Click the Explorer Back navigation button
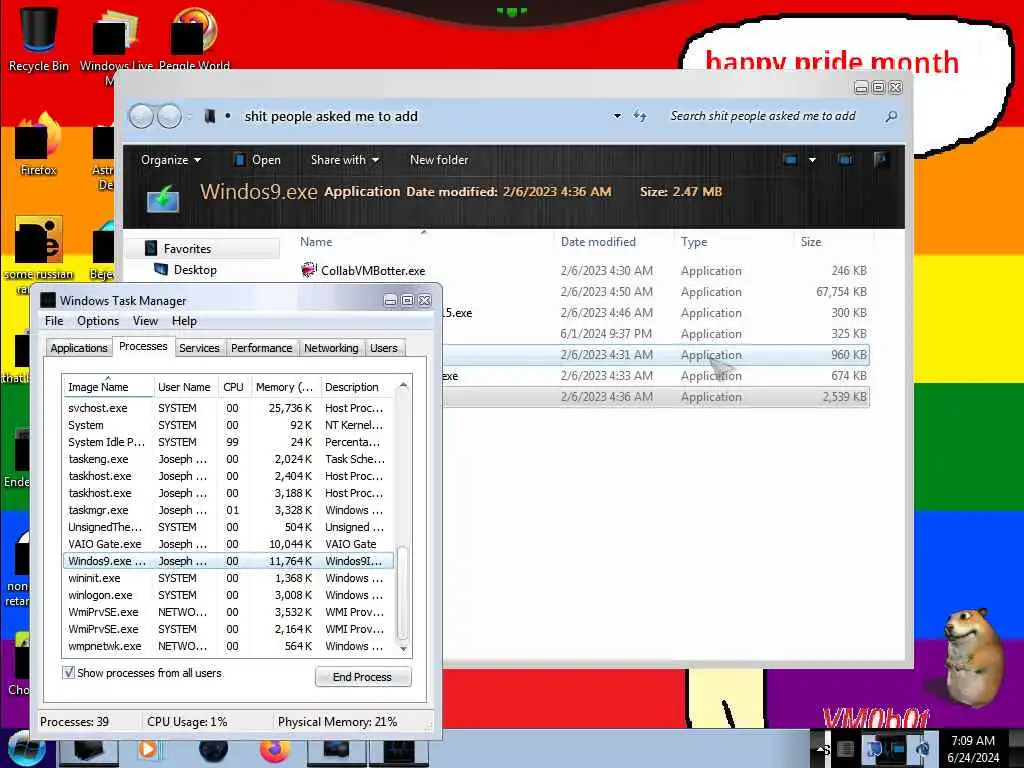 point(141,116)
